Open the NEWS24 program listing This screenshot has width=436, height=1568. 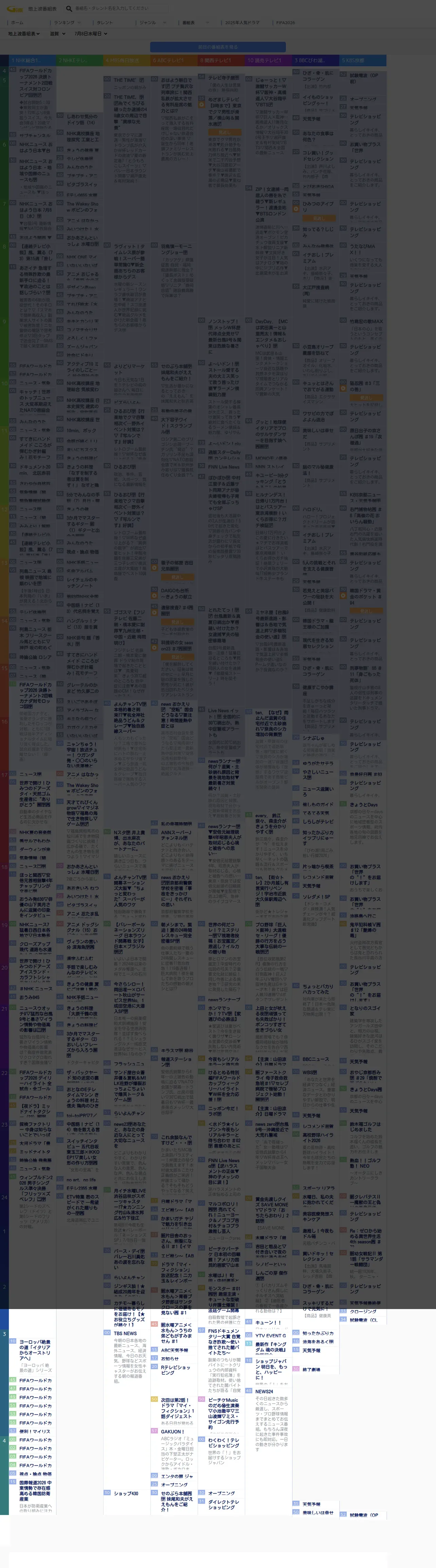point(264,1391)
